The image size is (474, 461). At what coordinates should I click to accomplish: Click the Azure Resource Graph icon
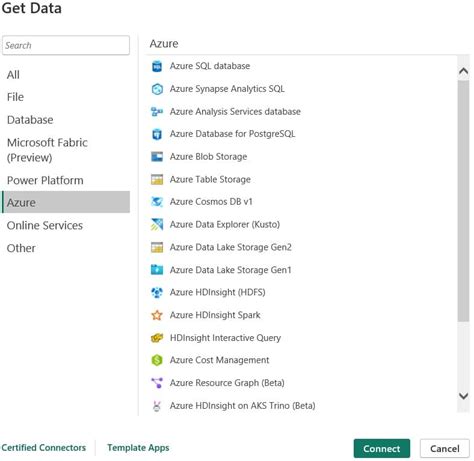[157, 383]
